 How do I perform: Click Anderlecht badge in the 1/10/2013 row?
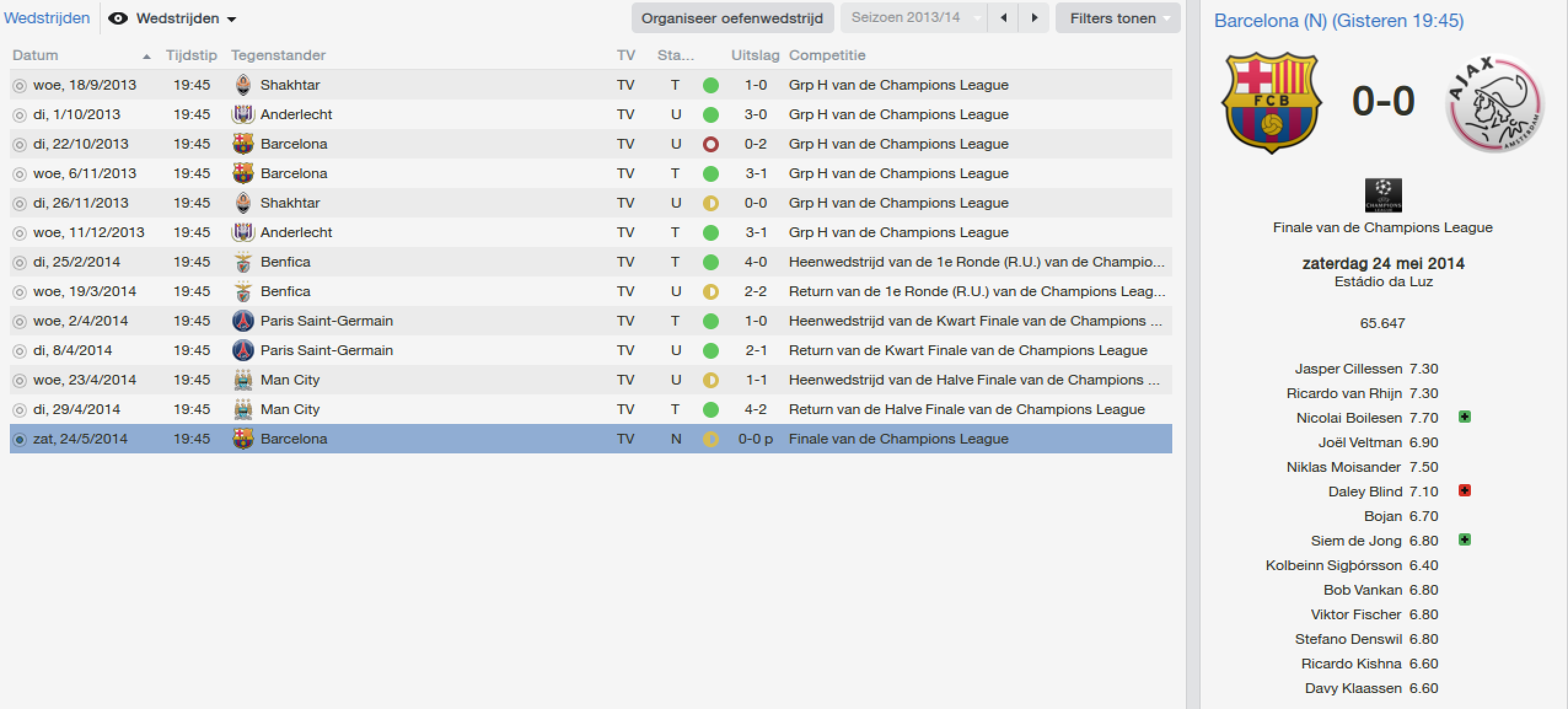(243, 114)
